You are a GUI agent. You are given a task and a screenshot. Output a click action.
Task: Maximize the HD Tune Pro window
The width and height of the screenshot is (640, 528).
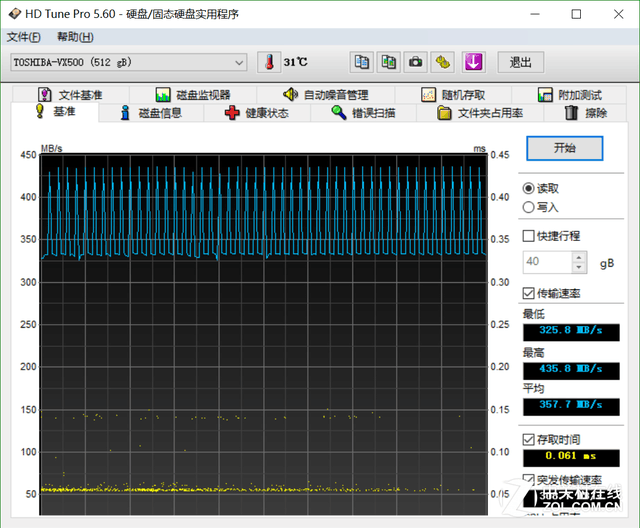coord(576,14)
